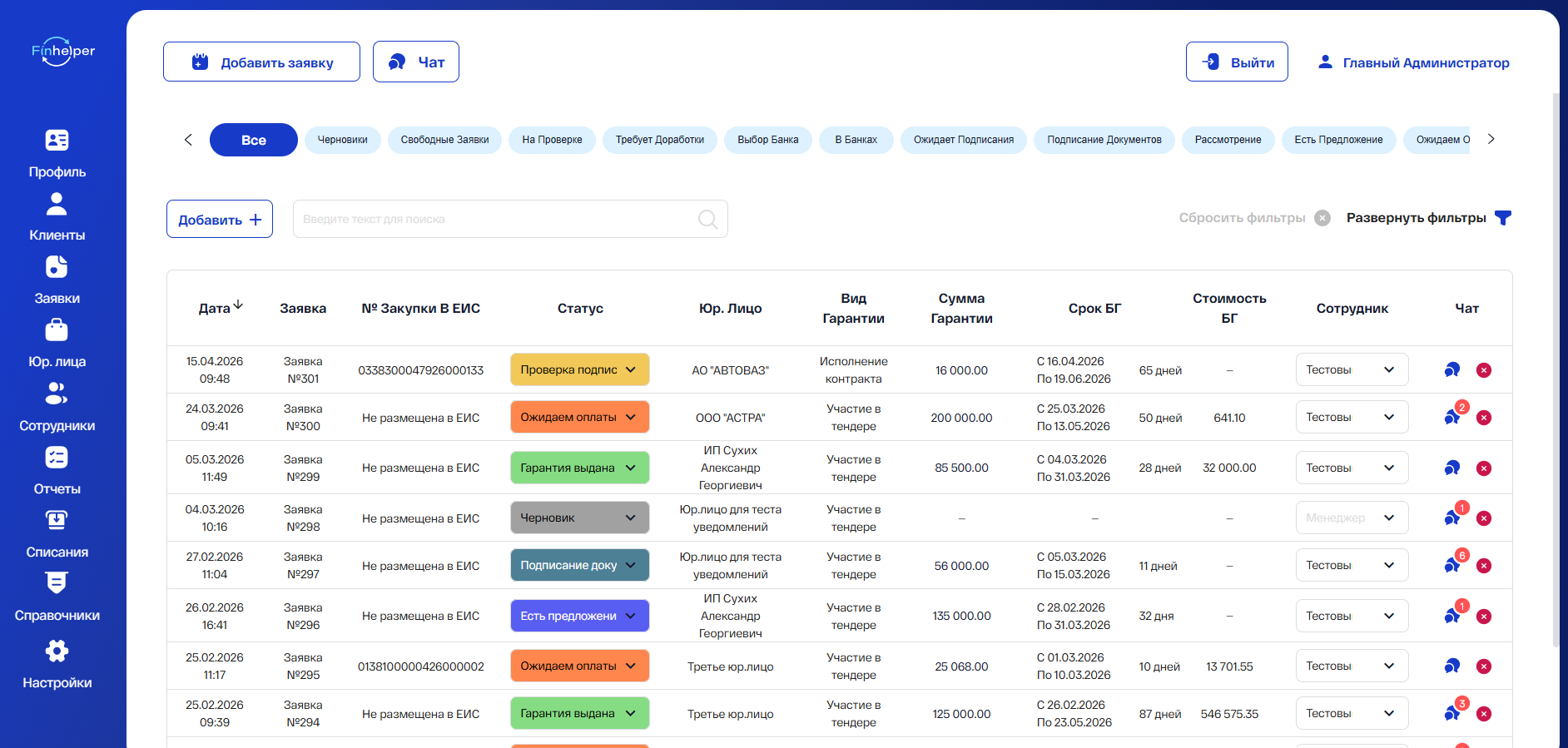
Task: Delete Заявка №294 with red cross
Action: pos(1484,714)
